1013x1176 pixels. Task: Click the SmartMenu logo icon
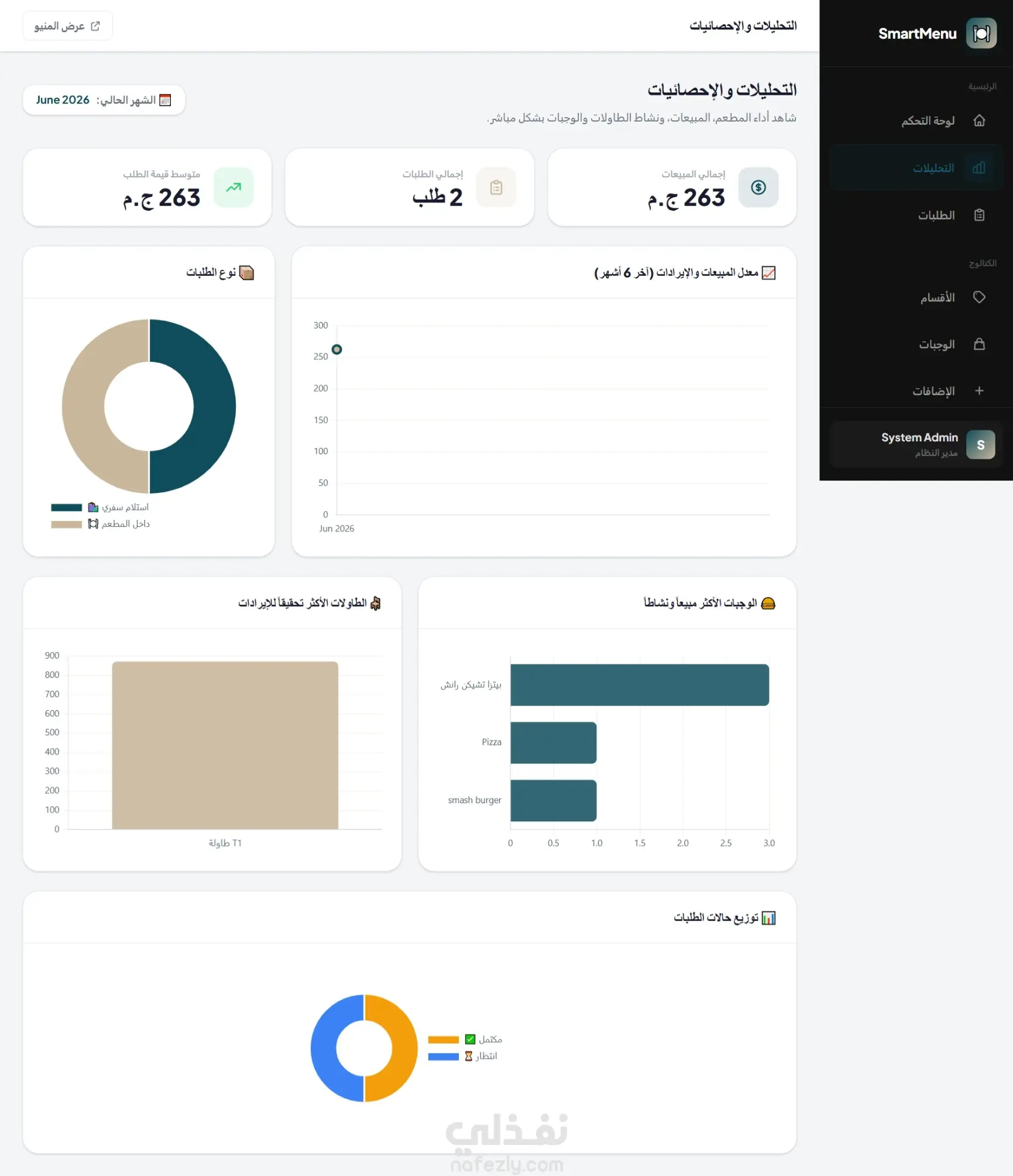point(981,33)
